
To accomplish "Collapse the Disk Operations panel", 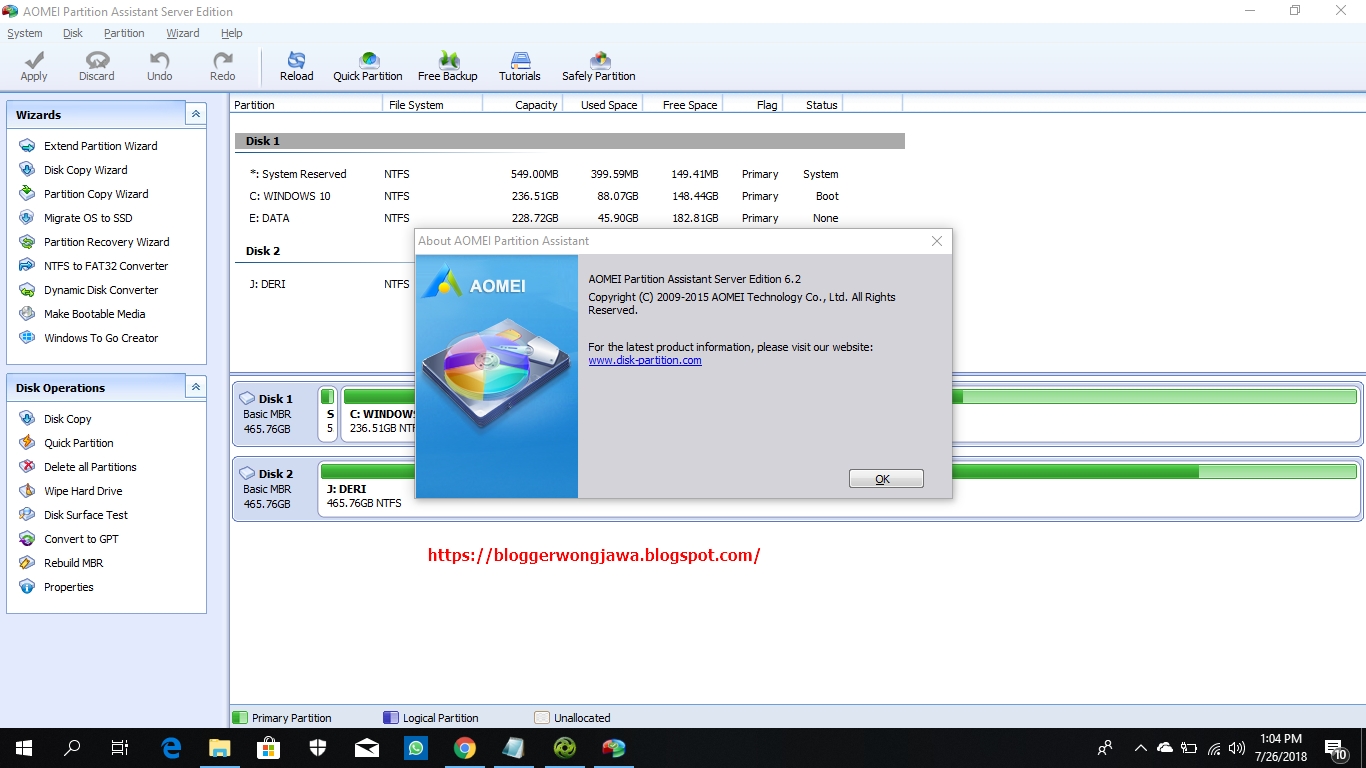I will 196,387.
